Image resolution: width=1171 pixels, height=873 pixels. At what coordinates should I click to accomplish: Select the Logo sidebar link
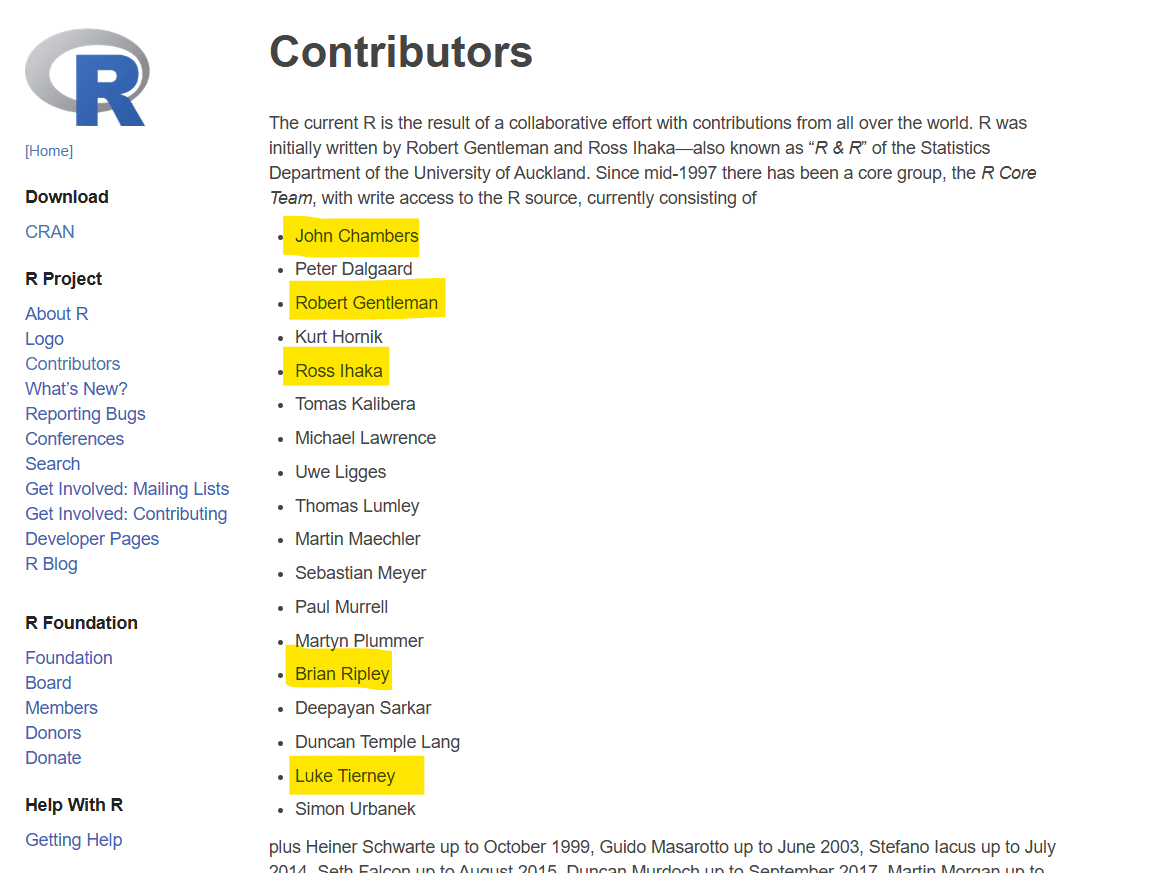45,339
